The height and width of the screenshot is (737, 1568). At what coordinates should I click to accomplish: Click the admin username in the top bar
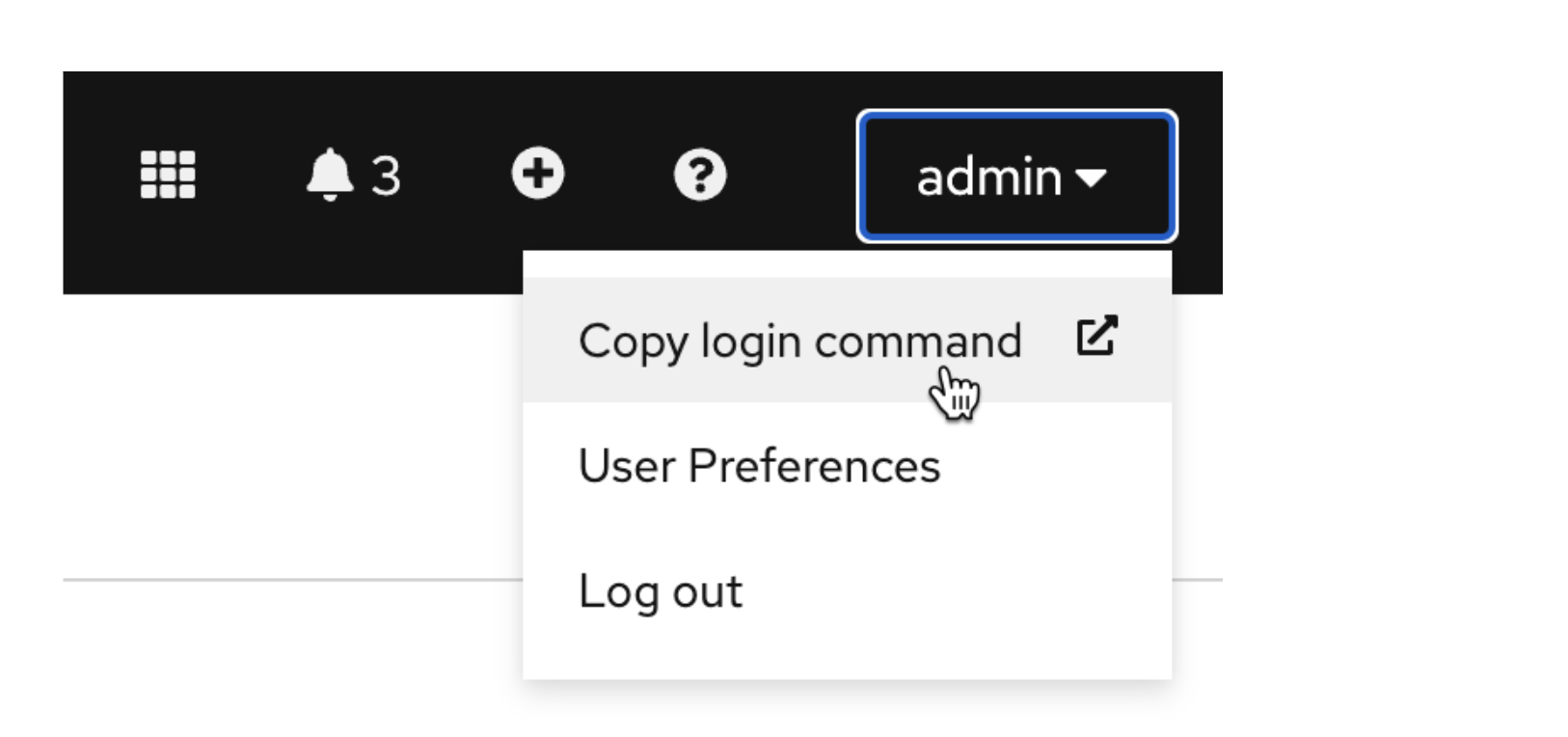click(x=988, y=175)
